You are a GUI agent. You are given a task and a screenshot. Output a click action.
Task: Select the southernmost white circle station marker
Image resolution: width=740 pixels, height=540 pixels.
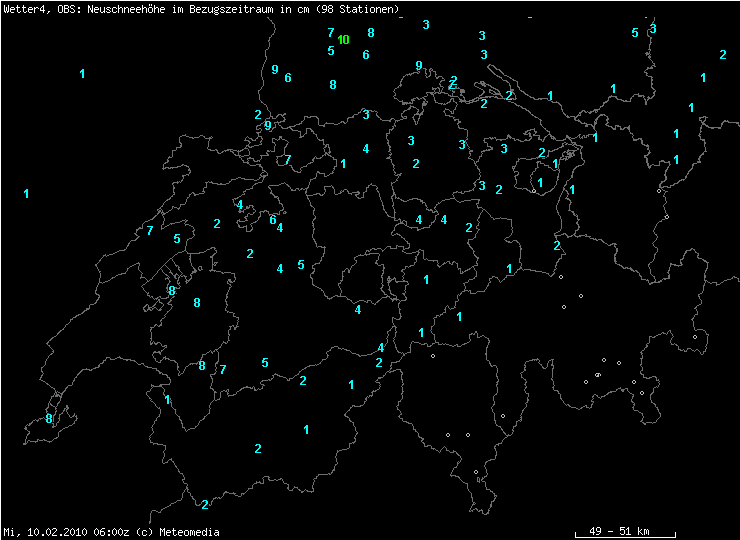[x=476, y=472]
